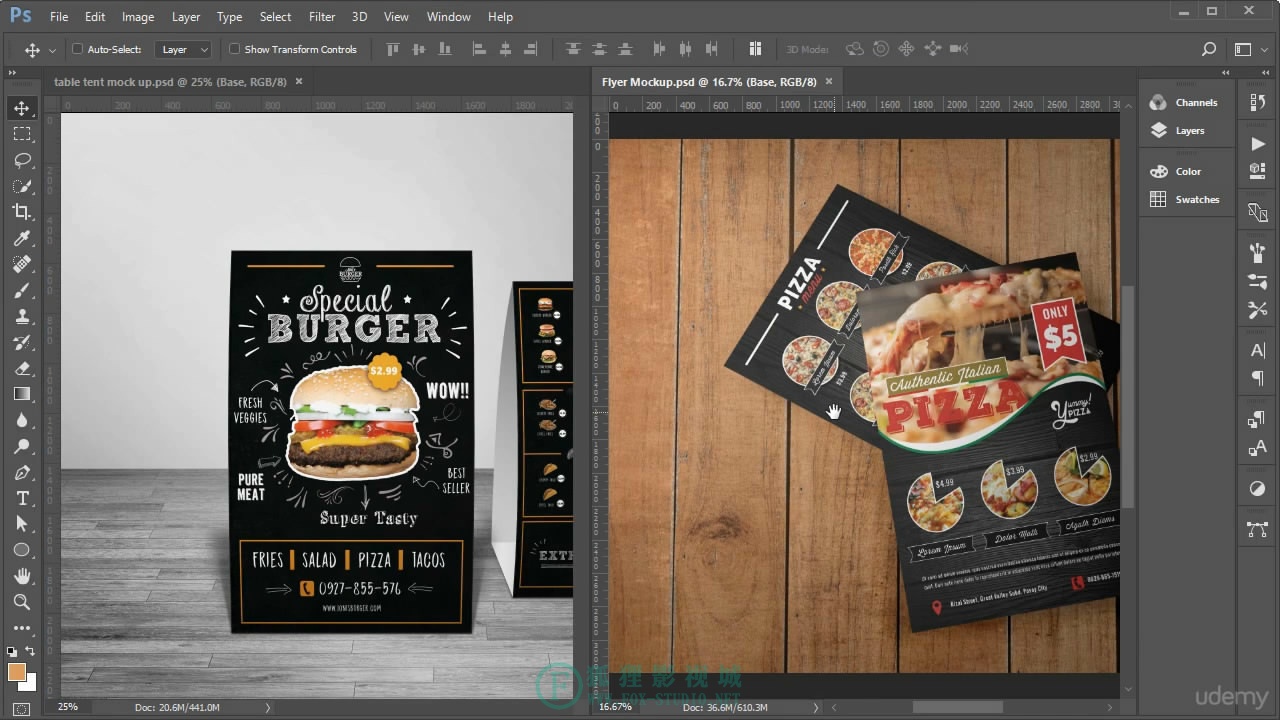The height and width of the screenshot is (720, 1280).
Task: Click the search magnifier icon
Action: [x=1209, y=49]
